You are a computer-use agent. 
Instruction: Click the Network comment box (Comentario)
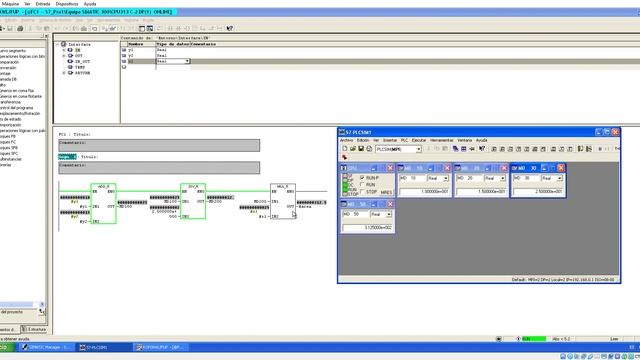[159, 168]
